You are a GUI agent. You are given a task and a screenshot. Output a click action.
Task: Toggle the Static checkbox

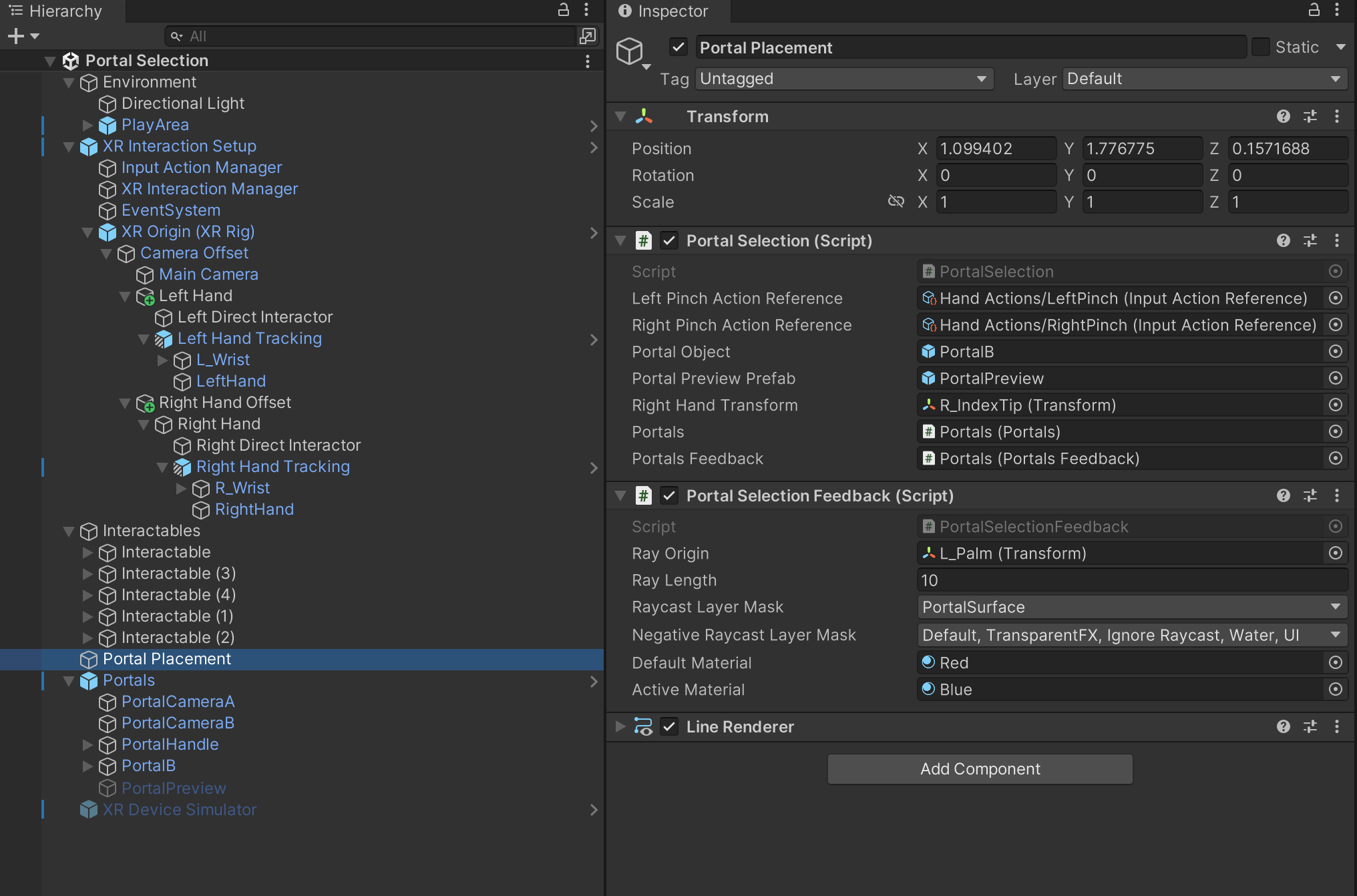1260,47
